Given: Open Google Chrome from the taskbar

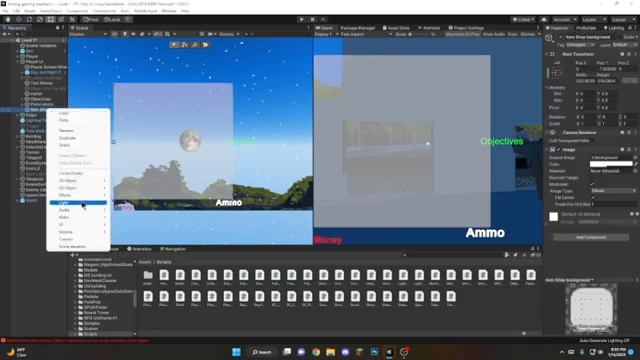Looking at the screenshot, I should 316,352.
